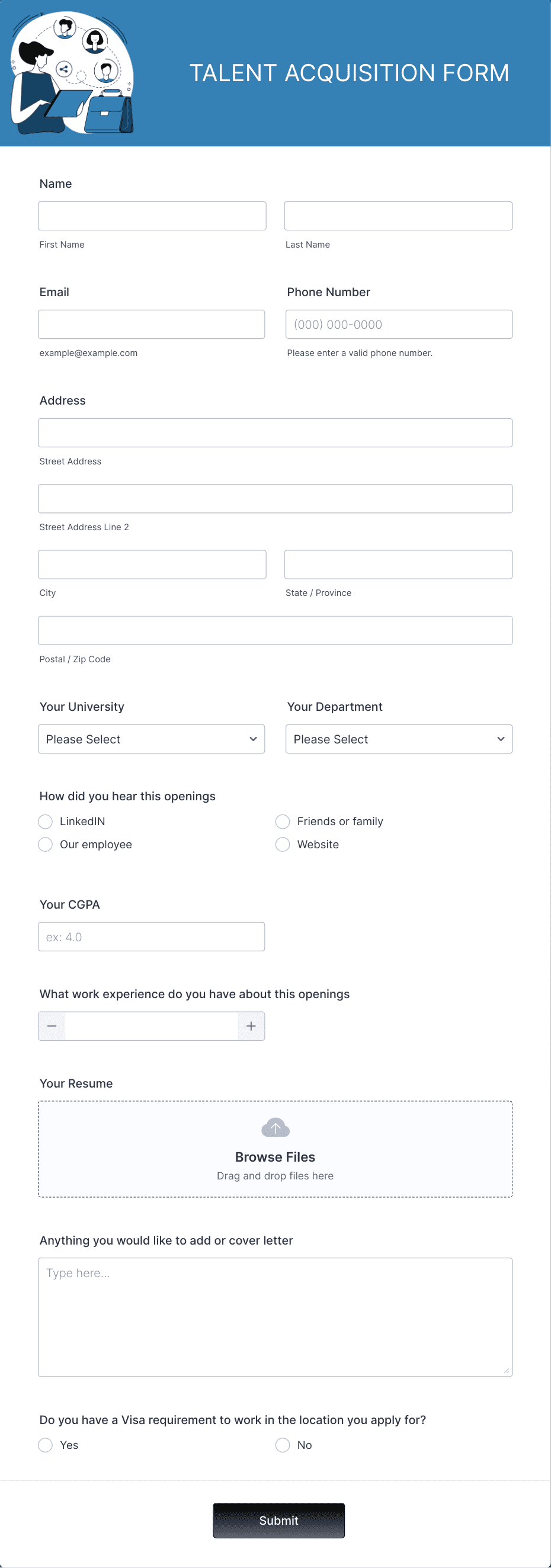Click the First Name input field
The width and height of the screenshot is (551, 1568).
point(152,216)
